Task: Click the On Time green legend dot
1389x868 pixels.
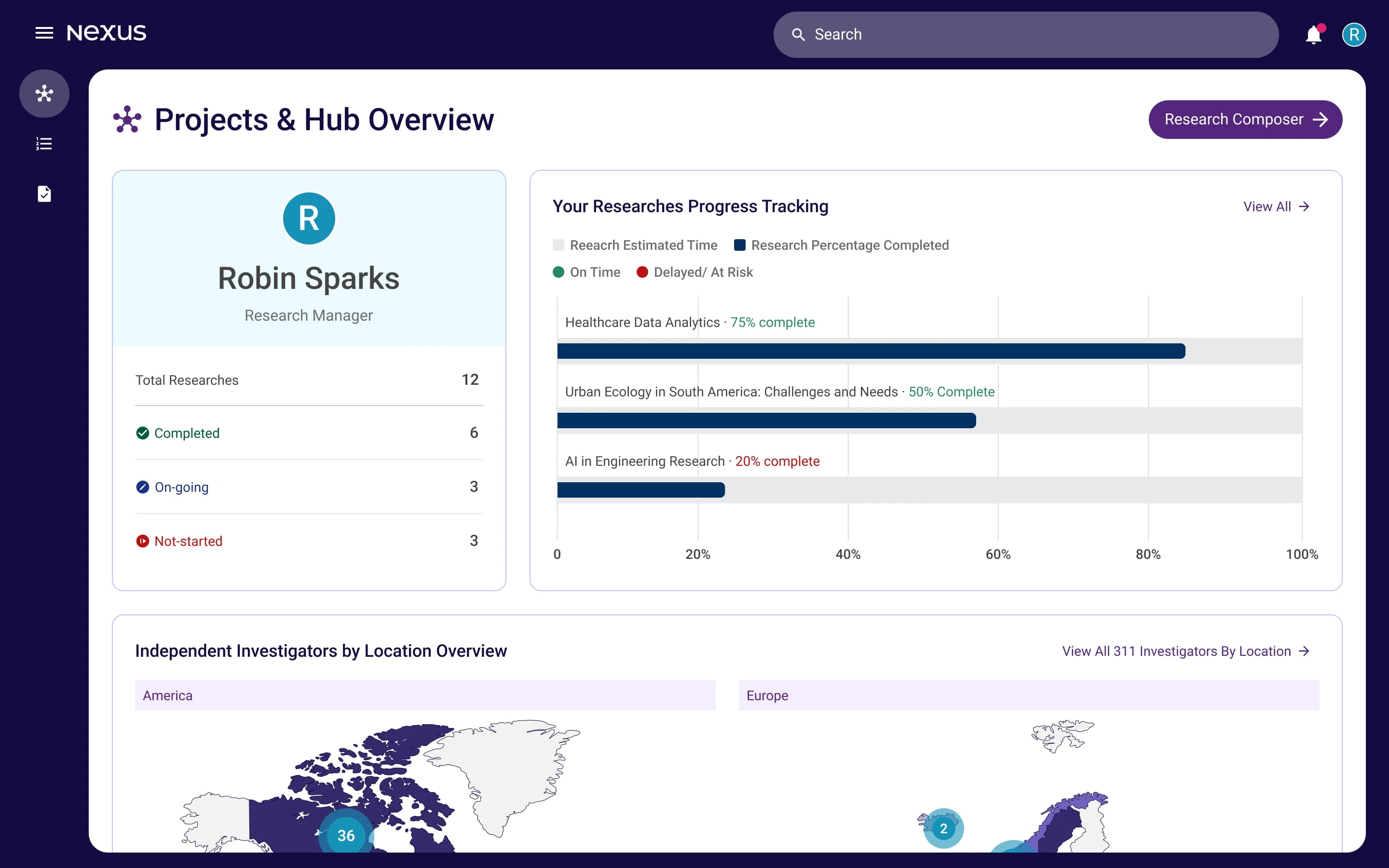Action: (x=558, y=272)
